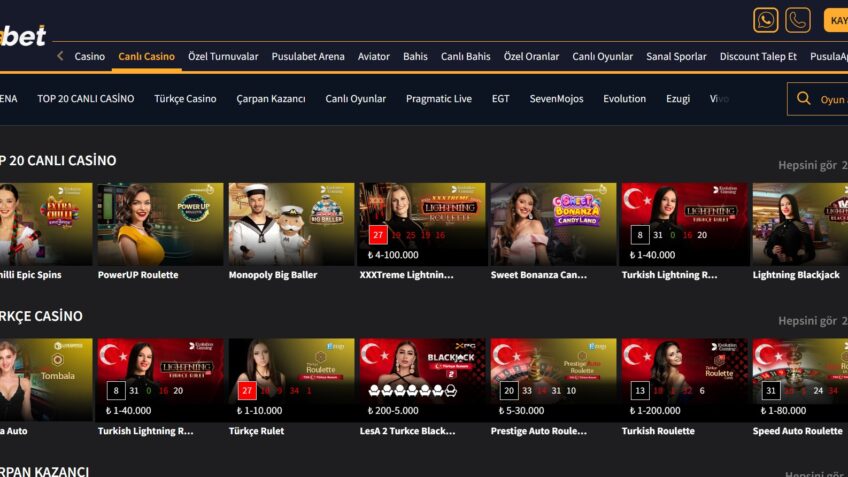Screen dimensions: 848x477
Task: Click the PowerUP Roulette title text
Action: click(x=138, y=275)
